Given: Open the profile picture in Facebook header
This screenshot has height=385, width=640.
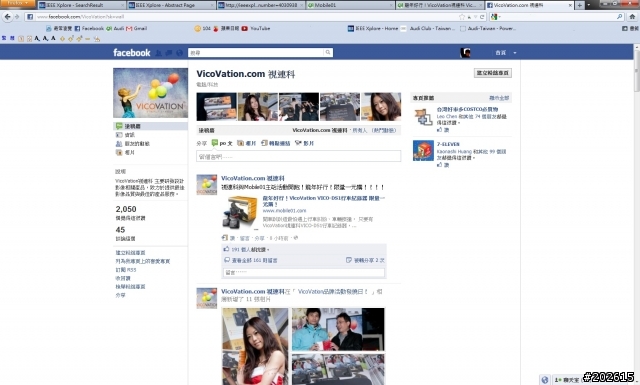Looking at the screenshot, I should click(465, 52).
